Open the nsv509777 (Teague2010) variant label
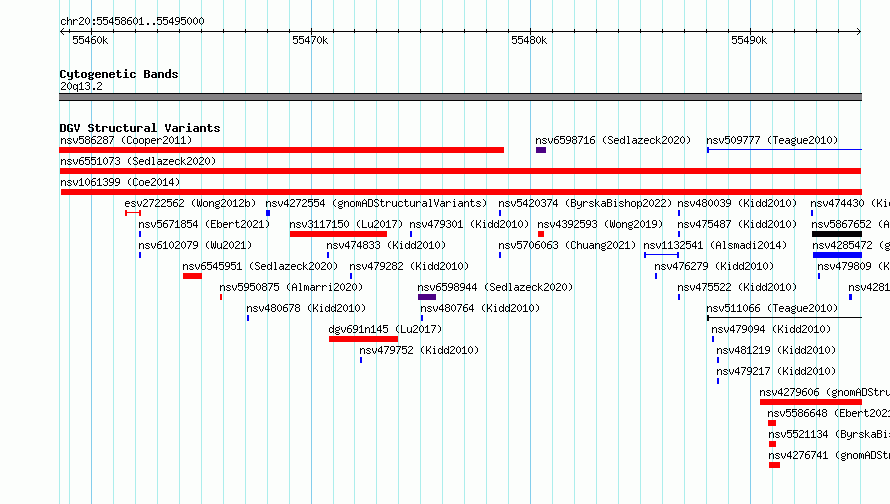 coord(772,140)
